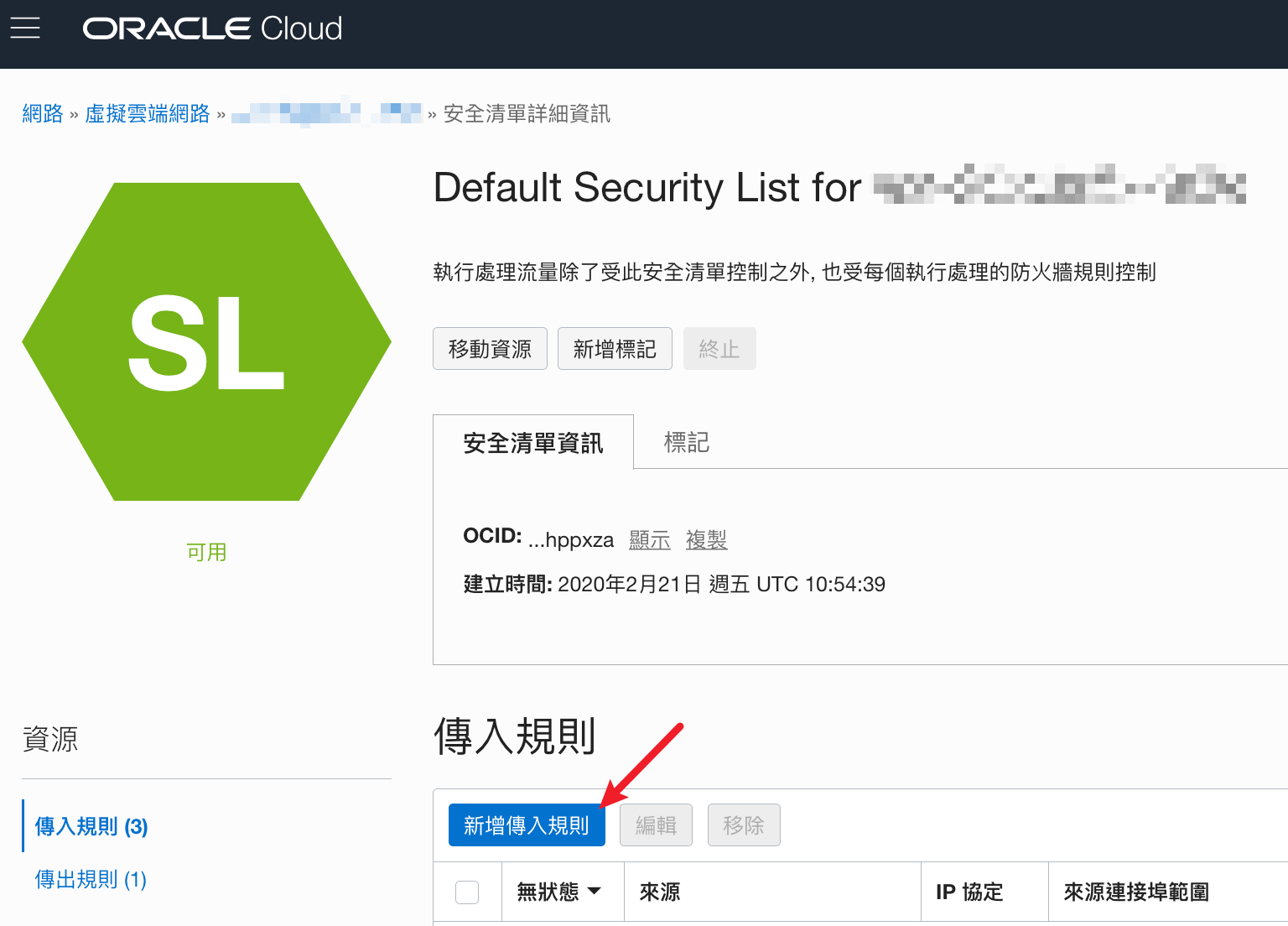This screenshot has height=926, width=1288.
Task: Click the Oracle Cloud logo
Action: [x=212, y=29]
